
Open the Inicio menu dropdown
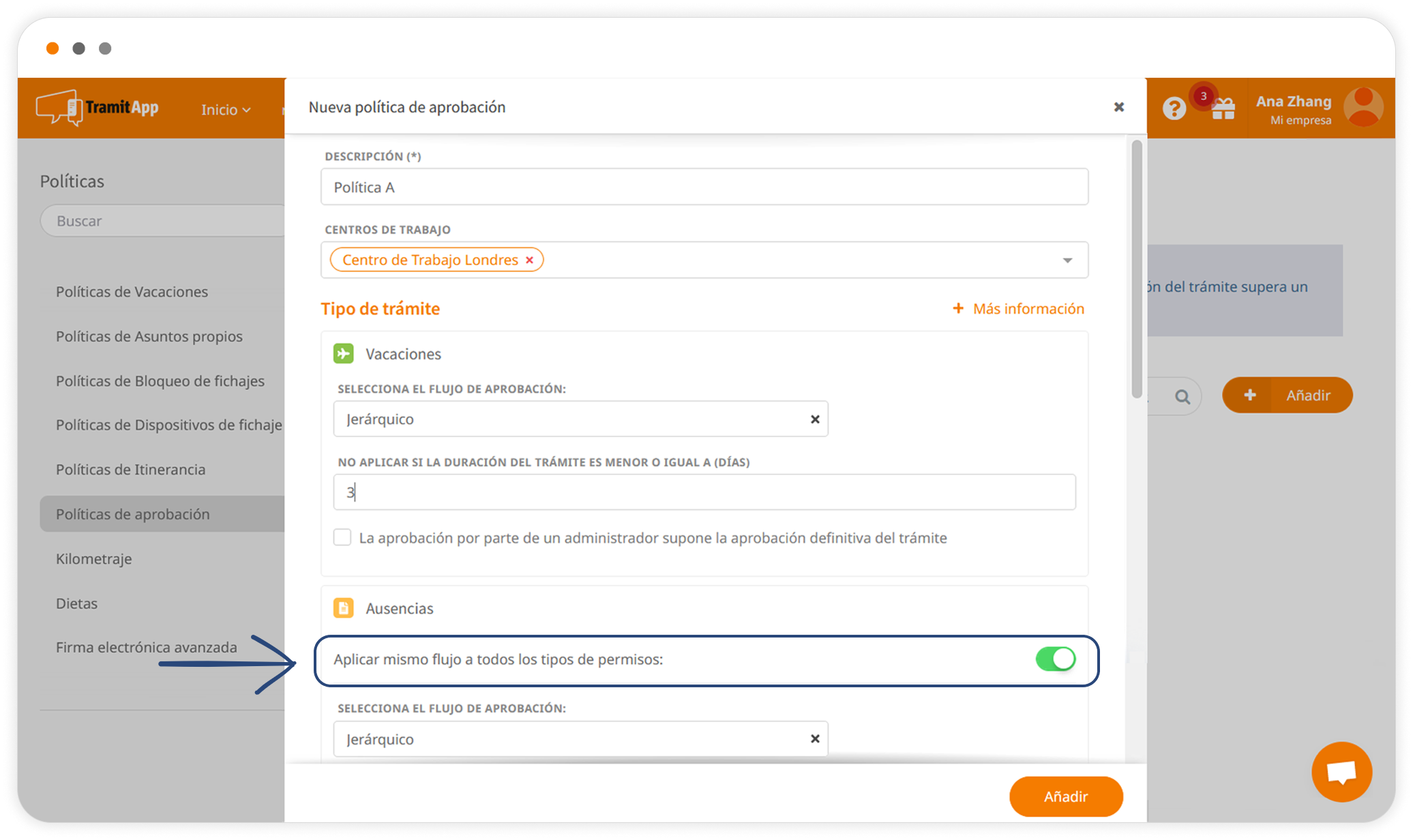click(226, 110)
